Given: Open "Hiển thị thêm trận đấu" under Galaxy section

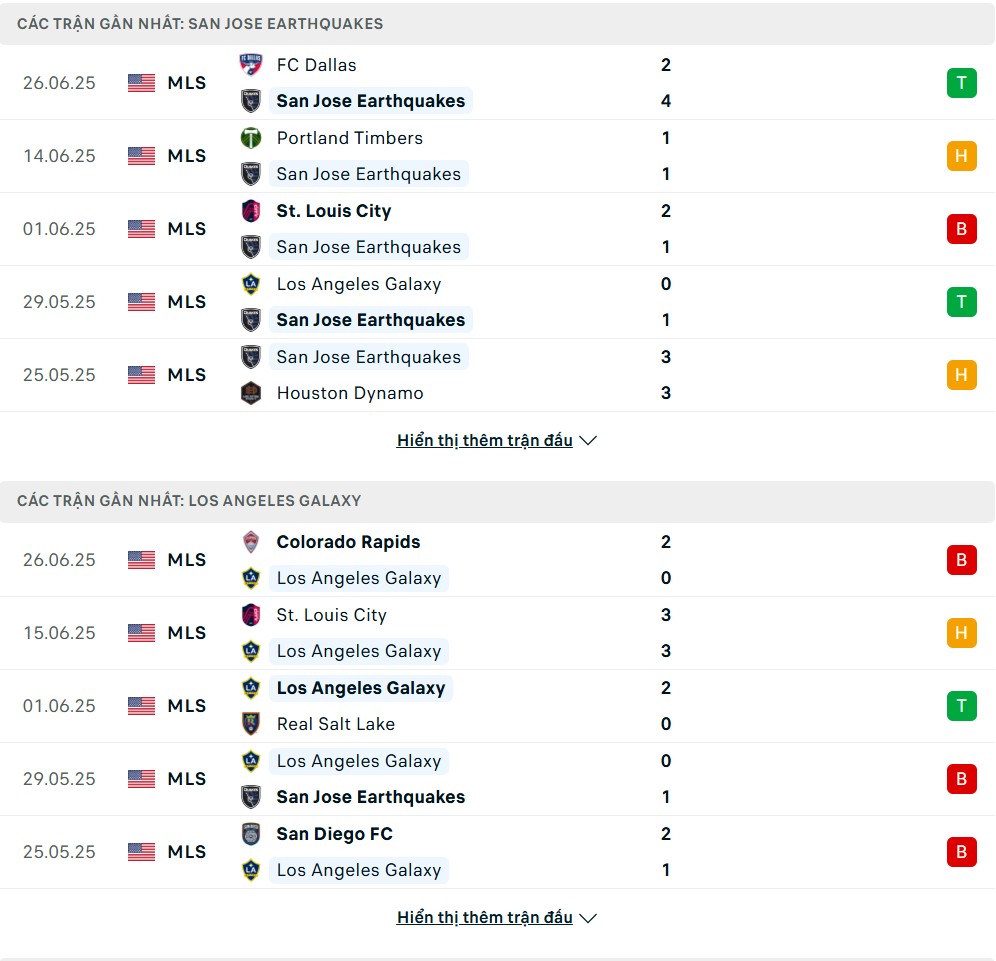Looking at the screenshot, I should [x=485, y=917].
